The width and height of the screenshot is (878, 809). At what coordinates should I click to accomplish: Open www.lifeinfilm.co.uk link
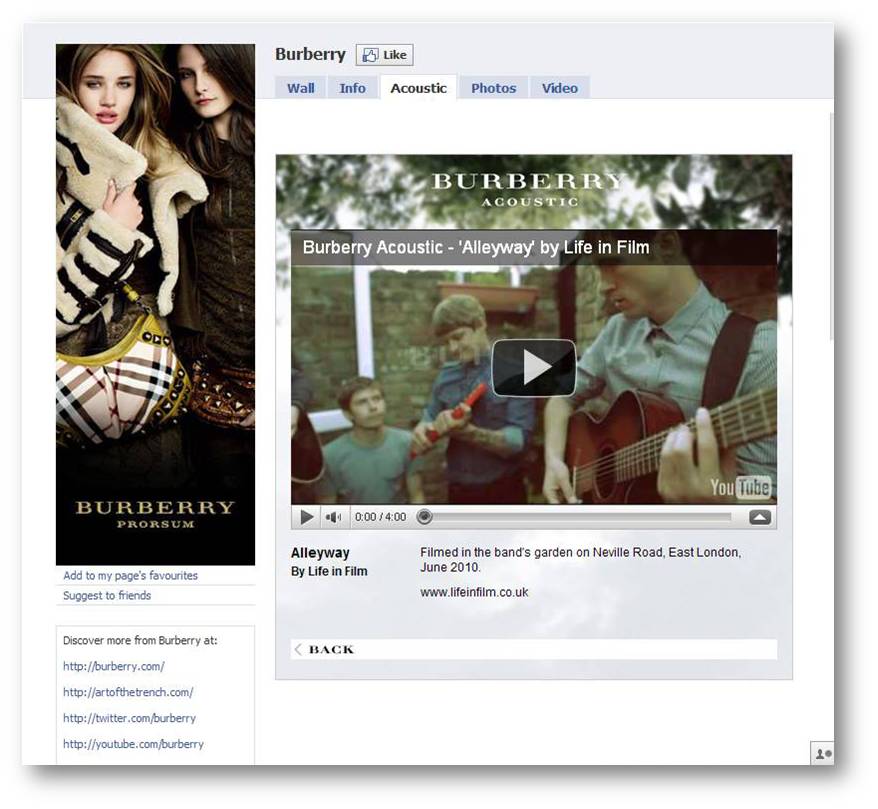[x=474, y=592]
